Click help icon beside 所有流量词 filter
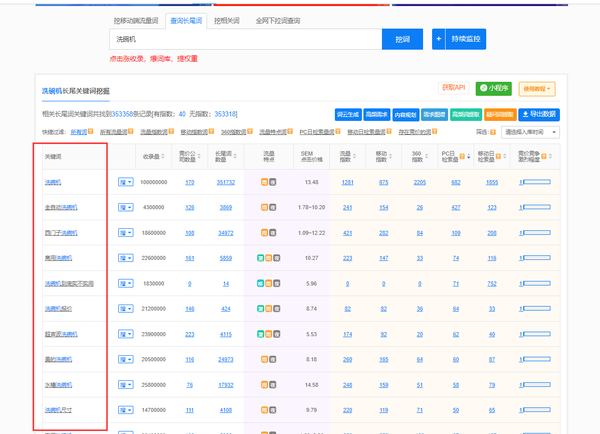Viewport: 600px width, 434px height. tap(131, 131)
